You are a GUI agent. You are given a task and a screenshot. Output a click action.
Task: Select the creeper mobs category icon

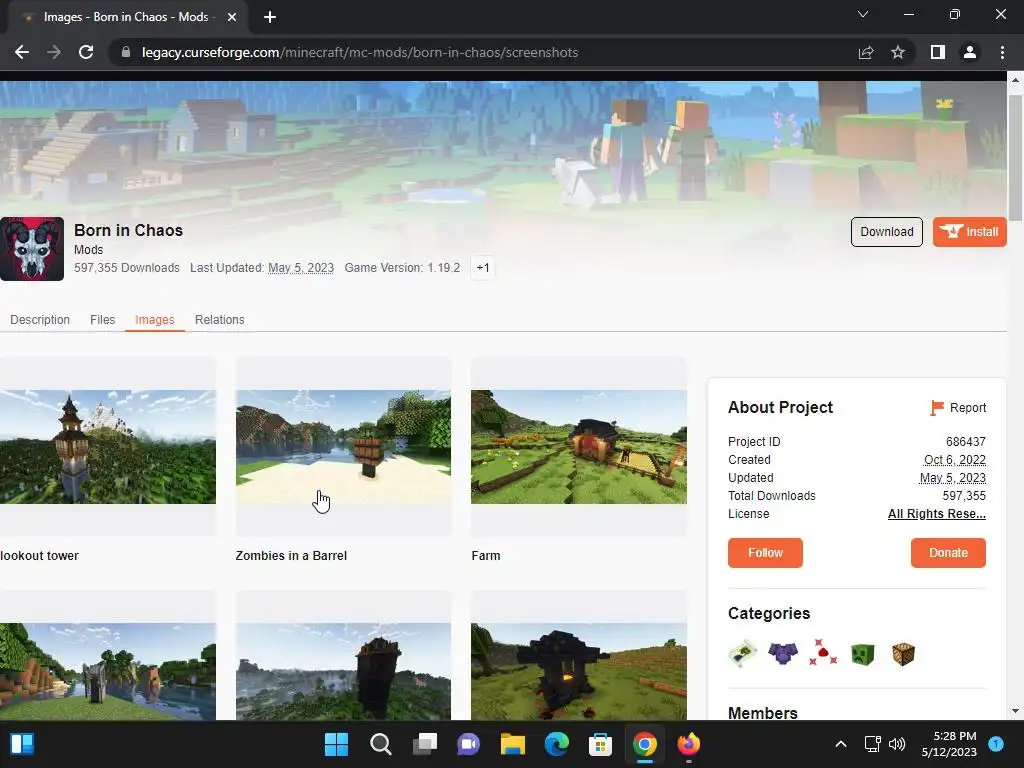[x=863, y=654]
